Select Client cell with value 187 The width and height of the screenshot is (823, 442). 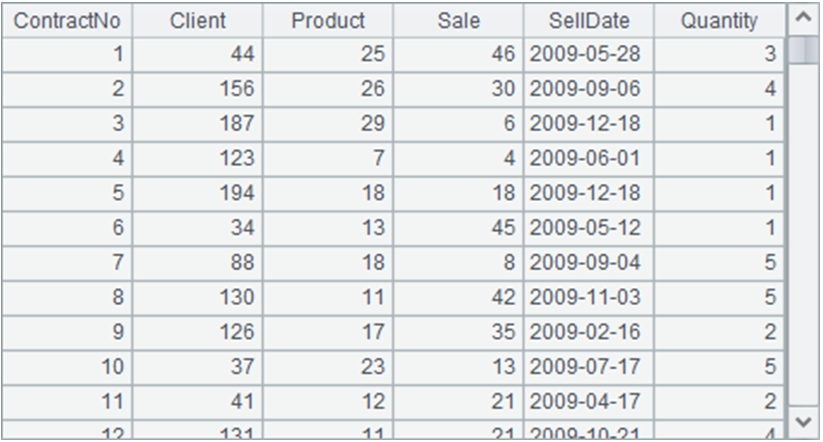point(198,124)
